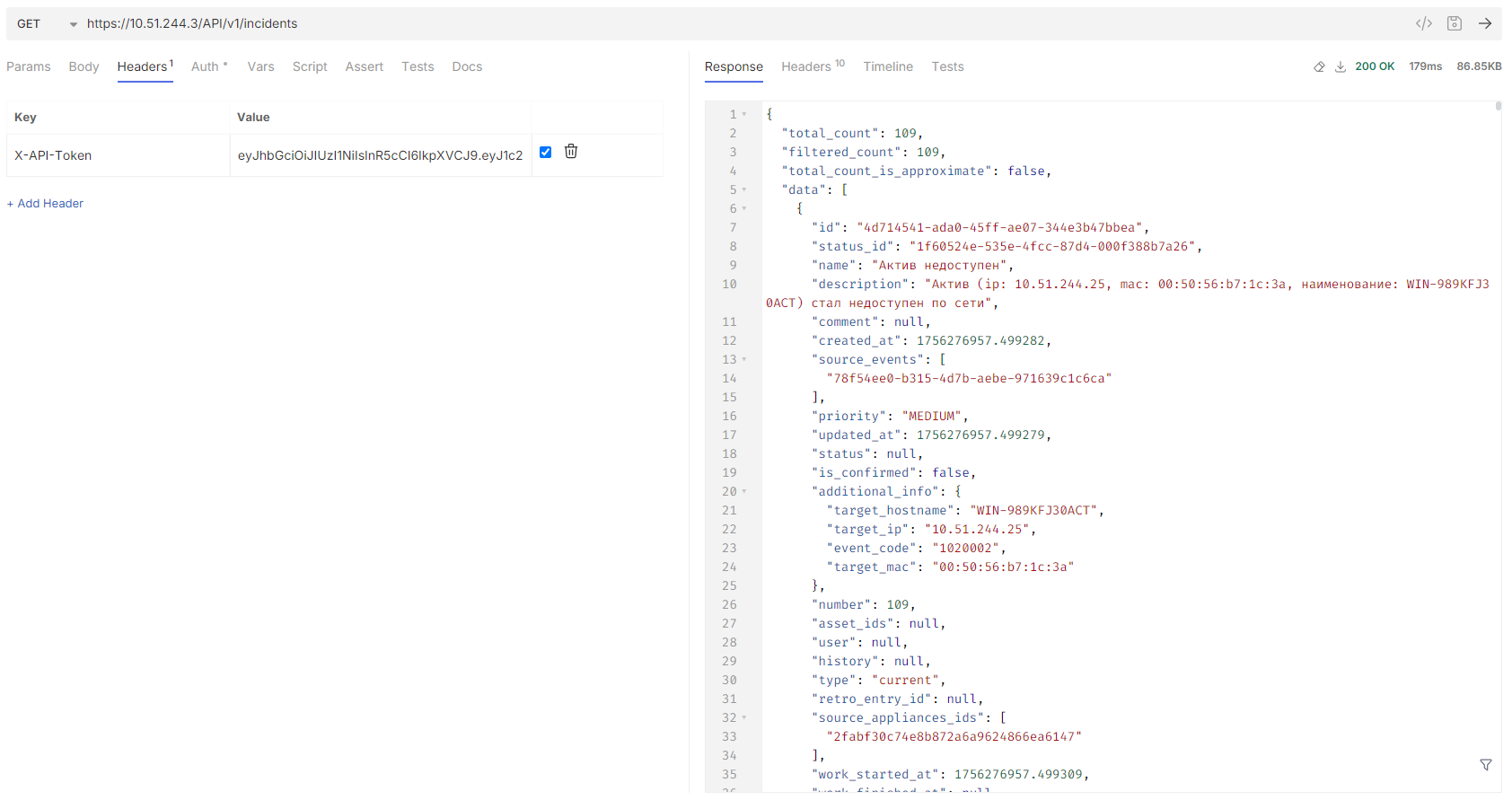The width and height of the screenshot is (1512, 800).
Task: Open the Timeline response tab
Action: pyautogui.click(x=887, y=66)
